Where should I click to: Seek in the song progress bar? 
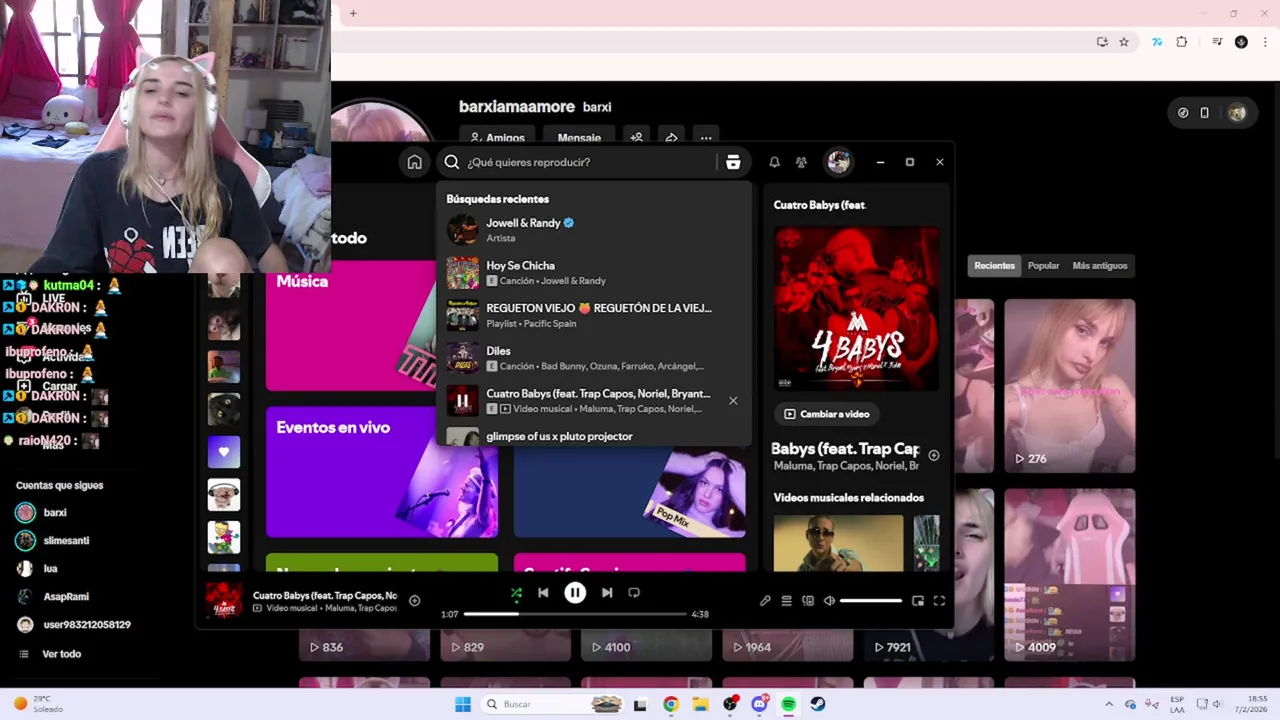click(x=575, y=614)
